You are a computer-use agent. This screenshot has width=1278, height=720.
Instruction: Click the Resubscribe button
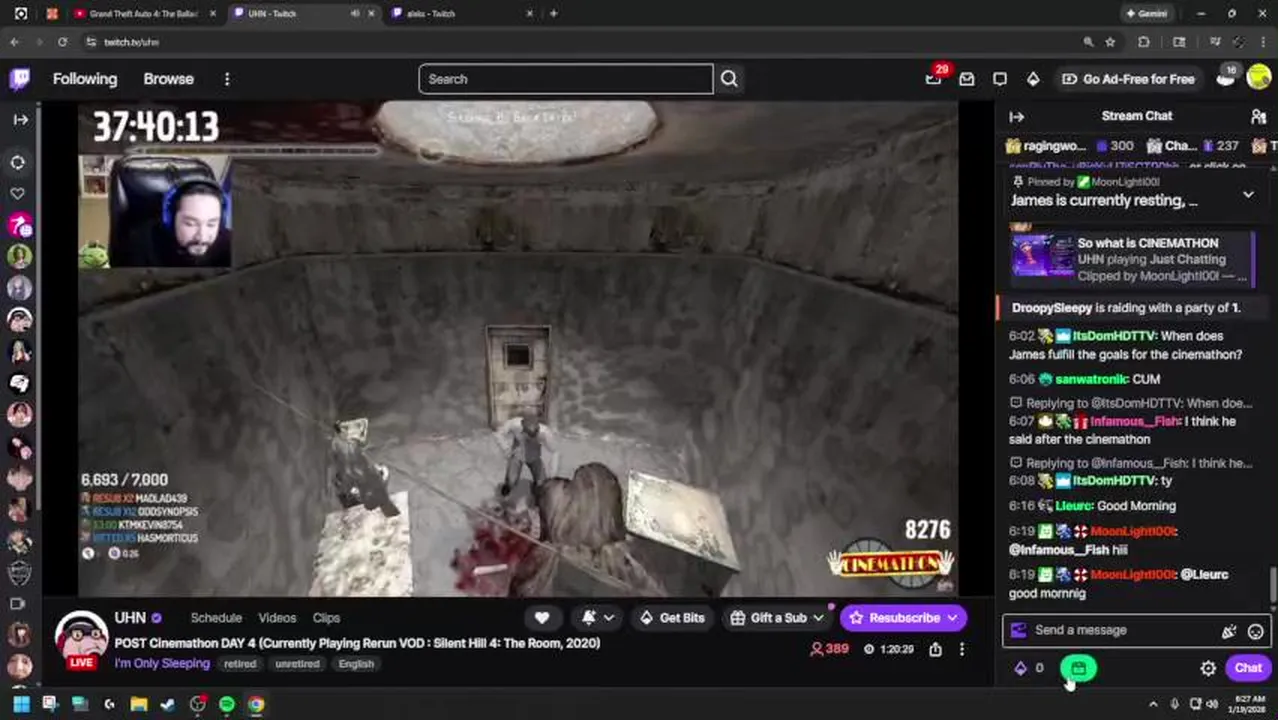tap(904, 618)
